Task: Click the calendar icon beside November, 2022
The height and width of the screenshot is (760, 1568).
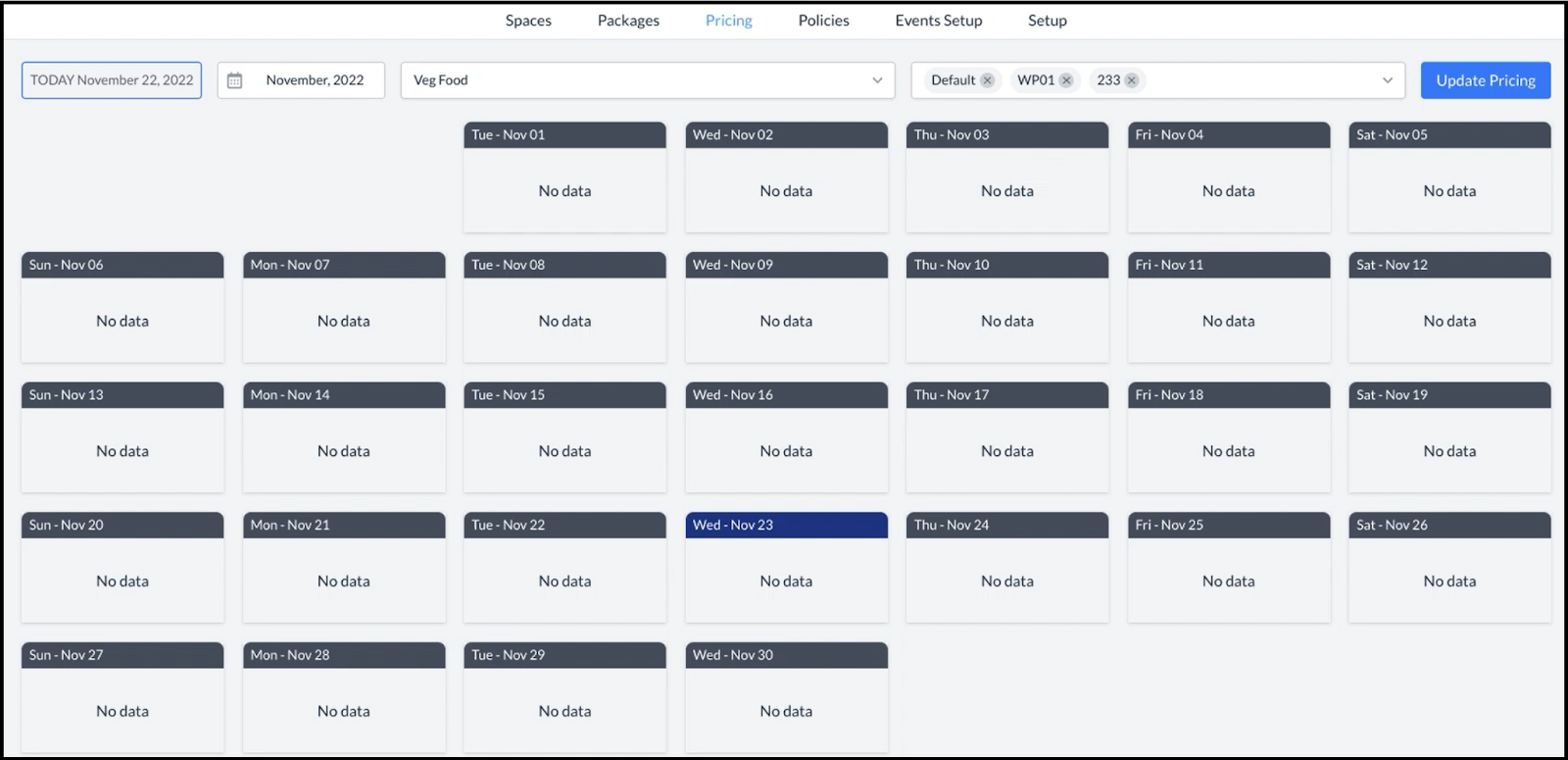Action: (234, 80)
